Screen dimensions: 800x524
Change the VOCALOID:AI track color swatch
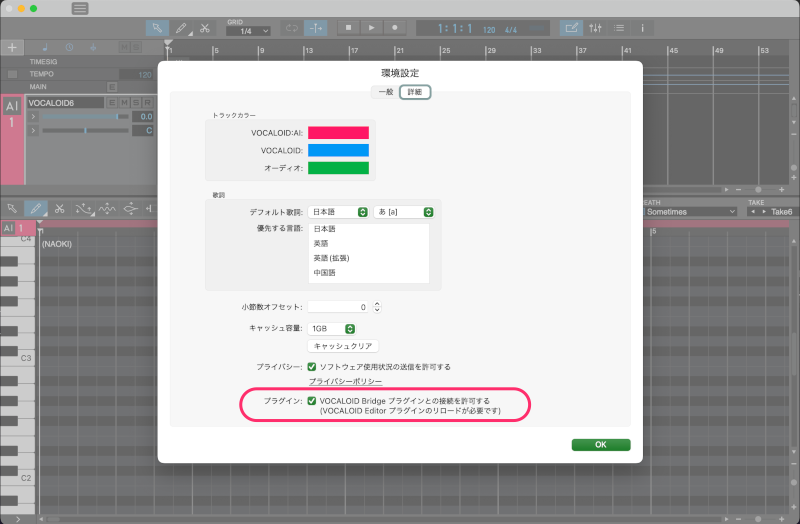tap(338, 133)
